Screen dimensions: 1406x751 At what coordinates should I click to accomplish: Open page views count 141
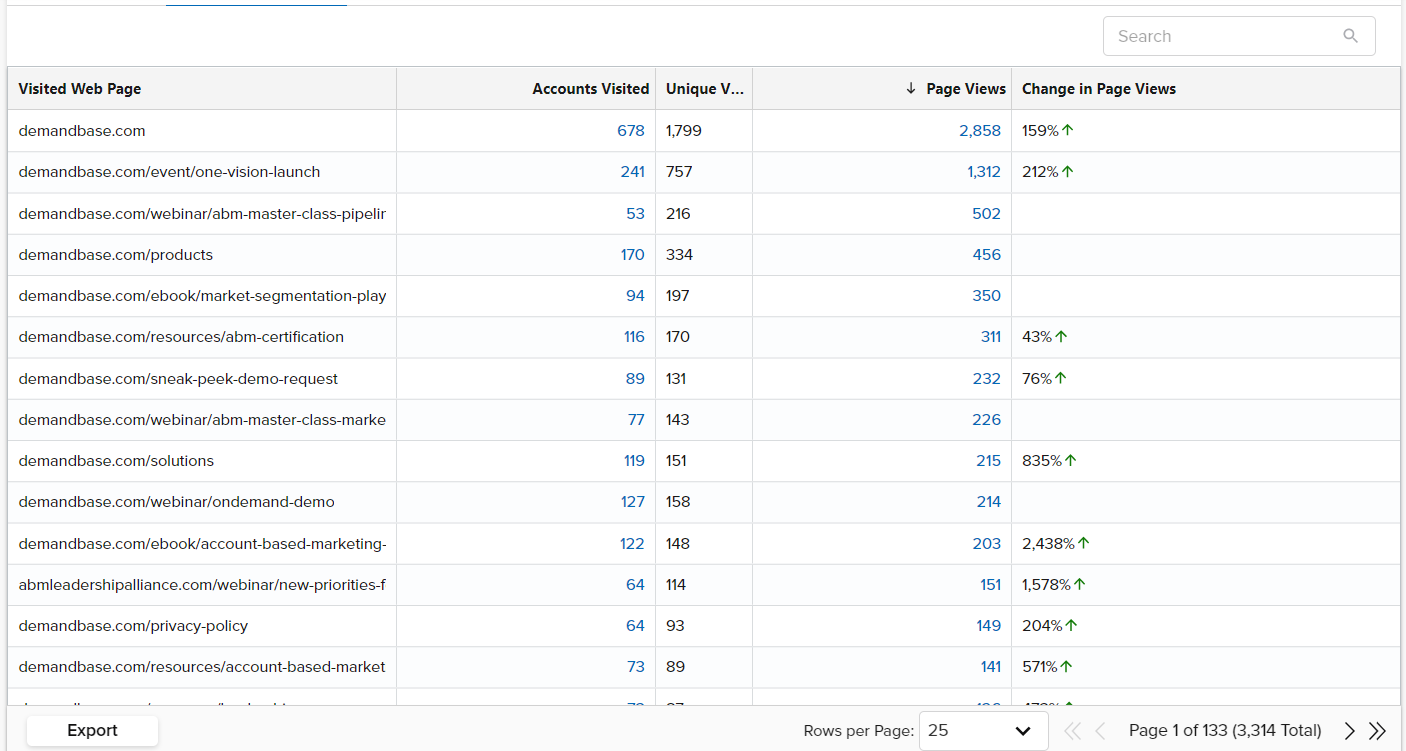pyautogui.click(x=990, y=667)
